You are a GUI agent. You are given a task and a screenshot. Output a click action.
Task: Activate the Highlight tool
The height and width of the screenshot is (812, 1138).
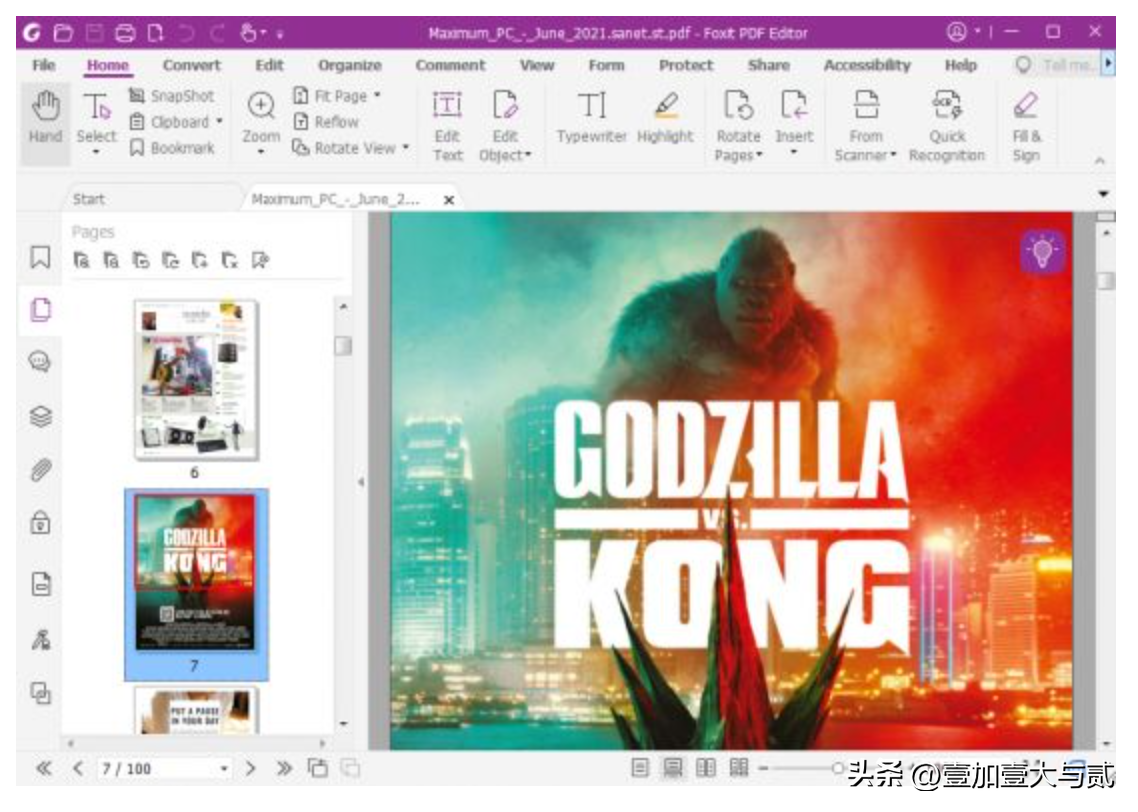pyautogui.click(x=666, y=116)
